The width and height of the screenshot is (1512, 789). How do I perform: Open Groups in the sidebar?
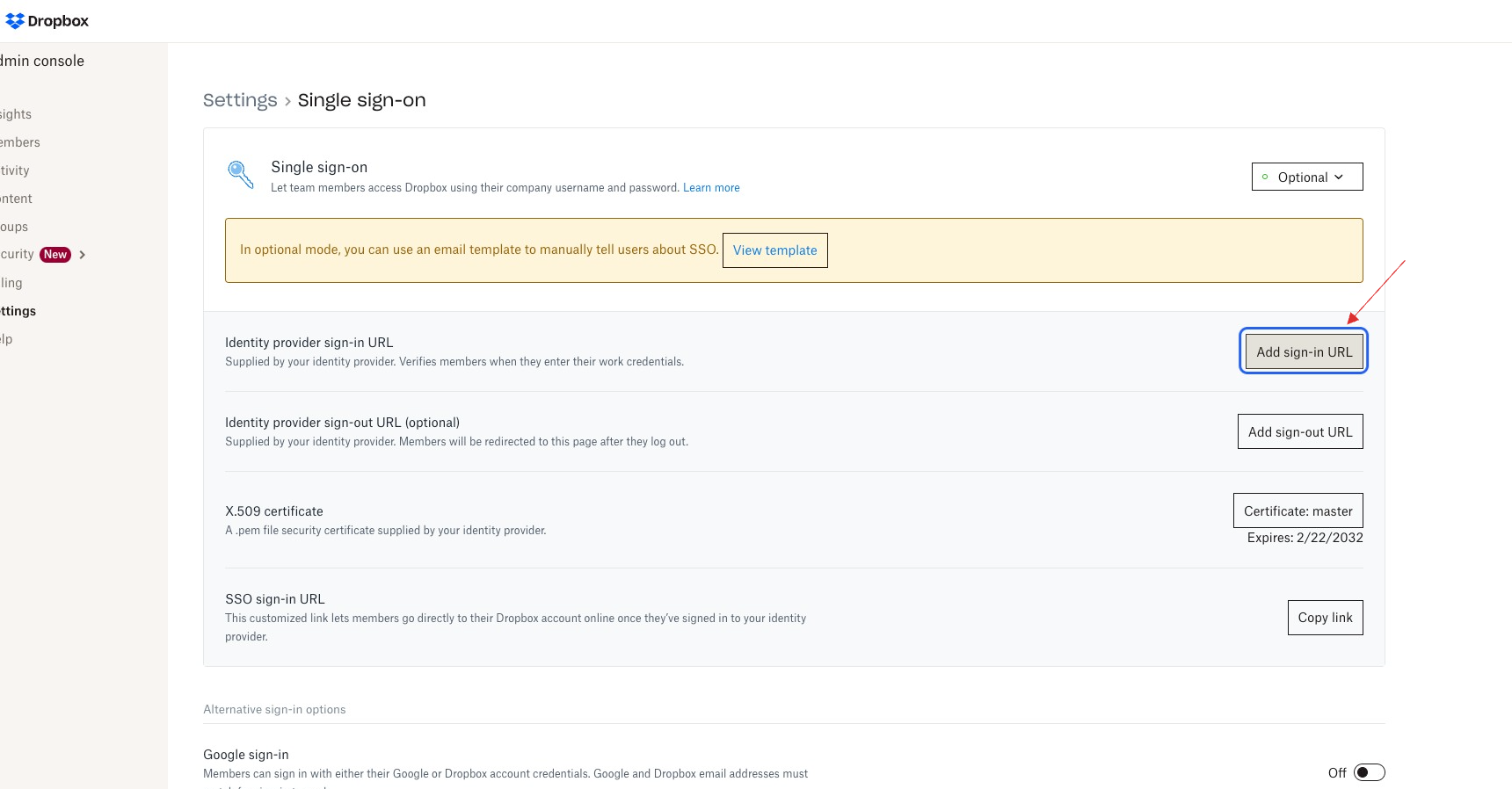[14, 227]
